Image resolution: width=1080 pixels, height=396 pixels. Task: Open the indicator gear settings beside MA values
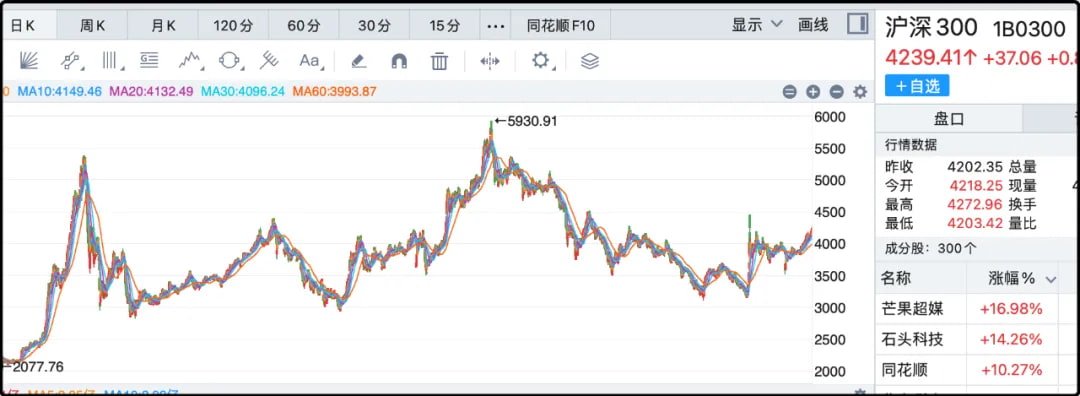(860, 92)
